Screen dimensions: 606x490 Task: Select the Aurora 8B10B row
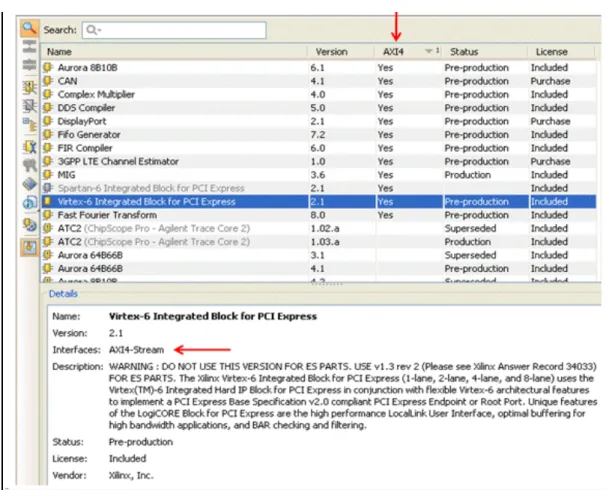(x=319, y=68)
